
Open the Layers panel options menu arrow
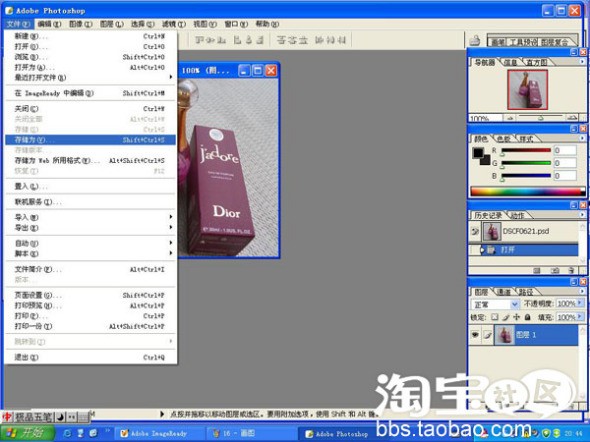pyautogui.click(x=582, y=291)
